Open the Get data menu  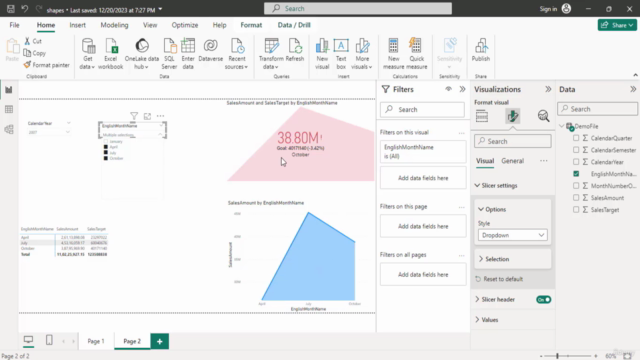[88, 54]
